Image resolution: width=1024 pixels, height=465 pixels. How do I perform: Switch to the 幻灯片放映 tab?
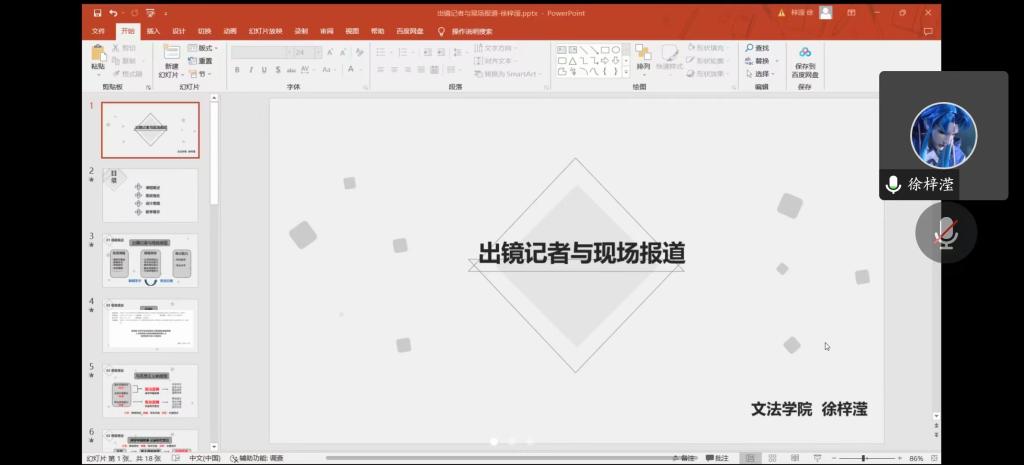point(265,31)
